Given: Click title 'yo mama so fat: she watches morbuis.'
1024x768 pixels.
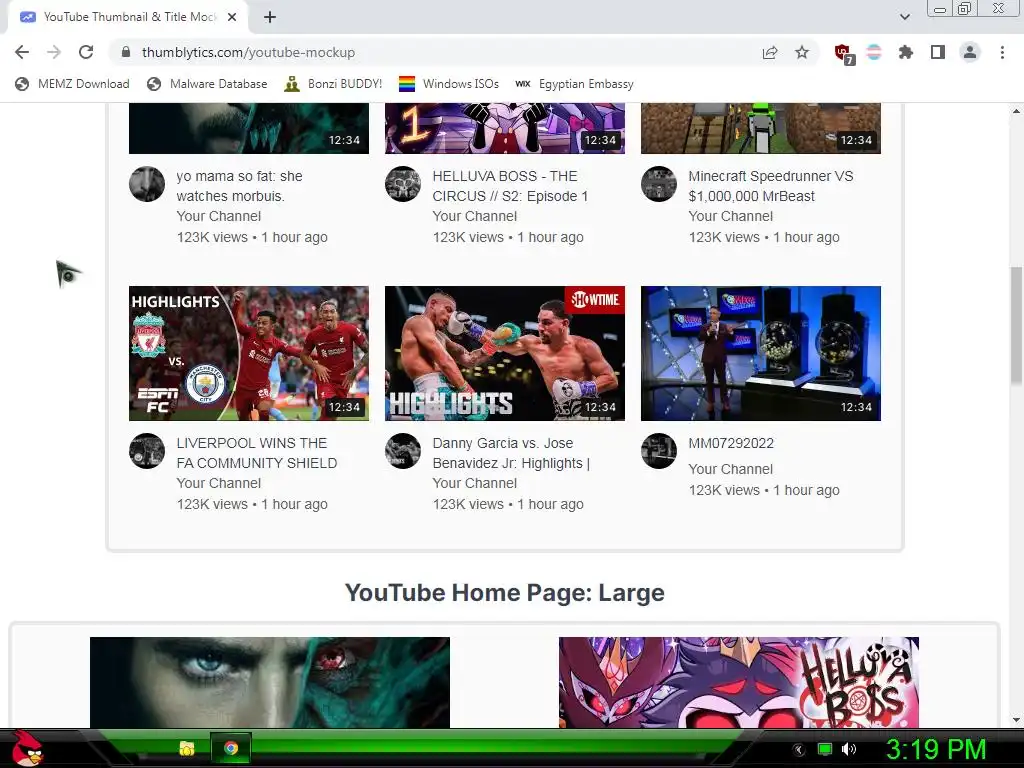Looking at the screenshot, I should [x=239, y=186].
